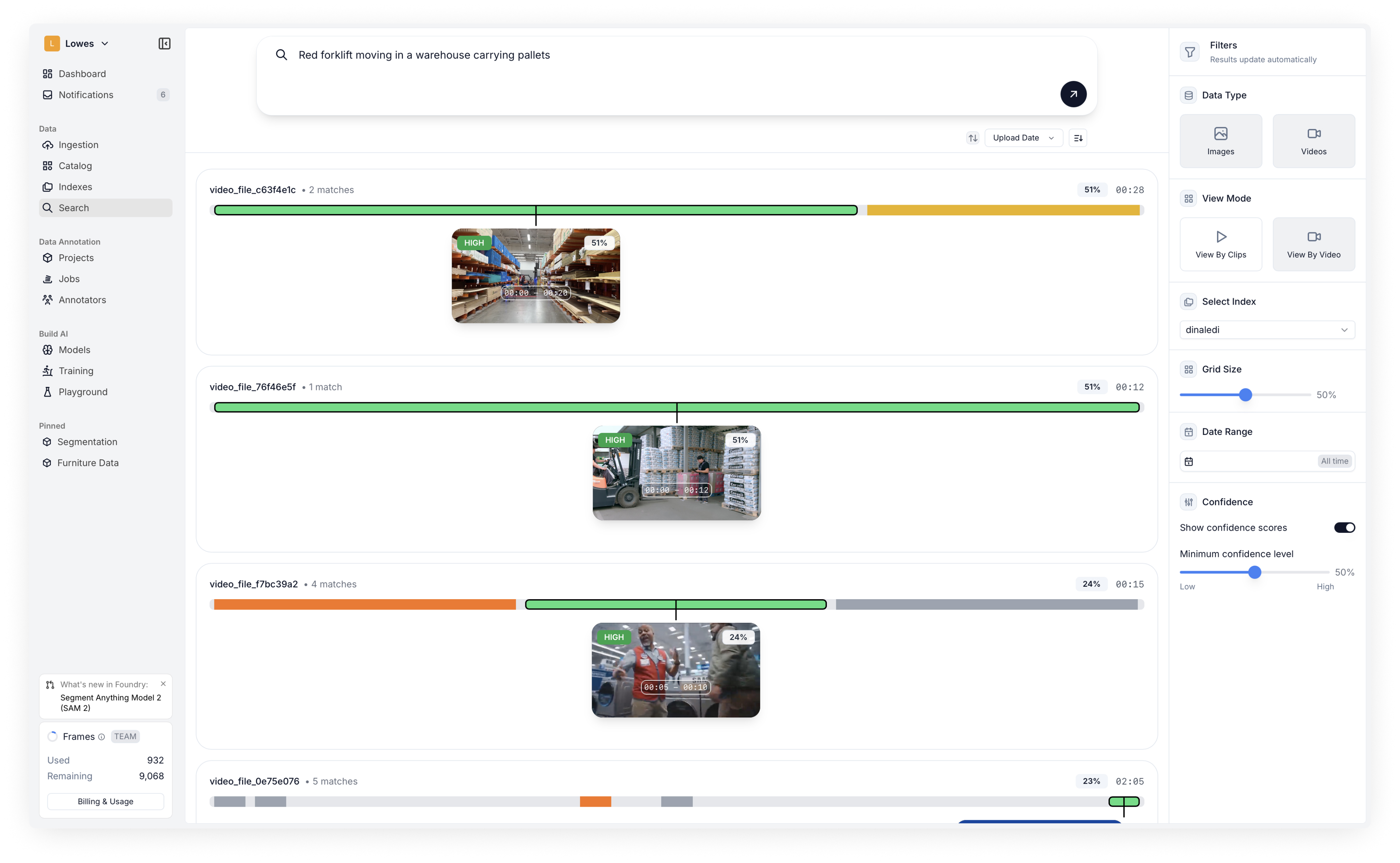1400x863 pixels.
Task: Click the Frames info icon
Action: [x=102, y=737]
